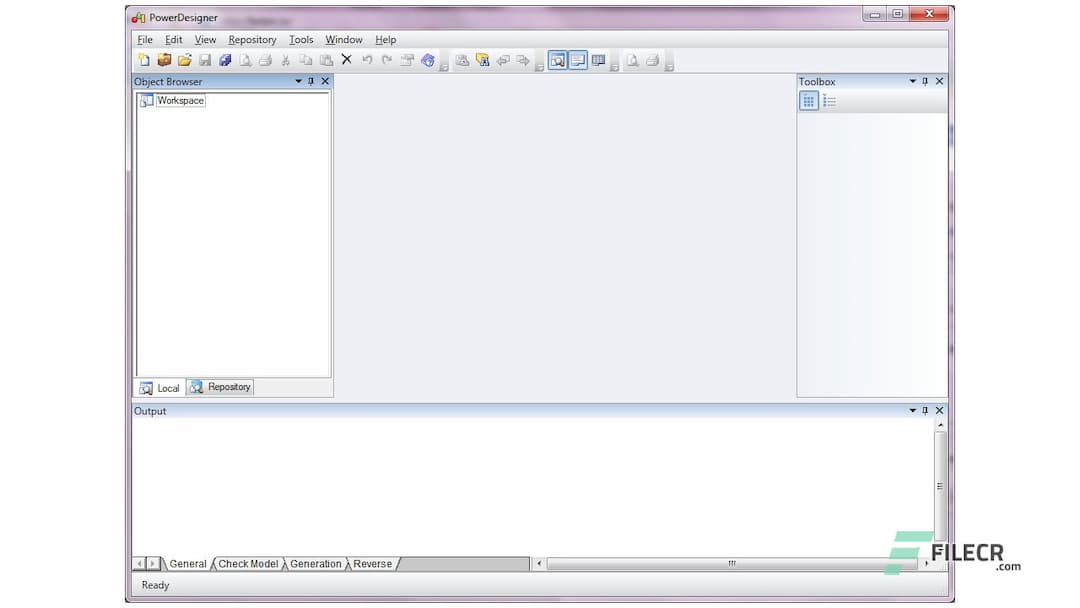Screen dimensions: 1080x608
Task: Toggle the Output window toolbar icon
Action: point(578,60)
